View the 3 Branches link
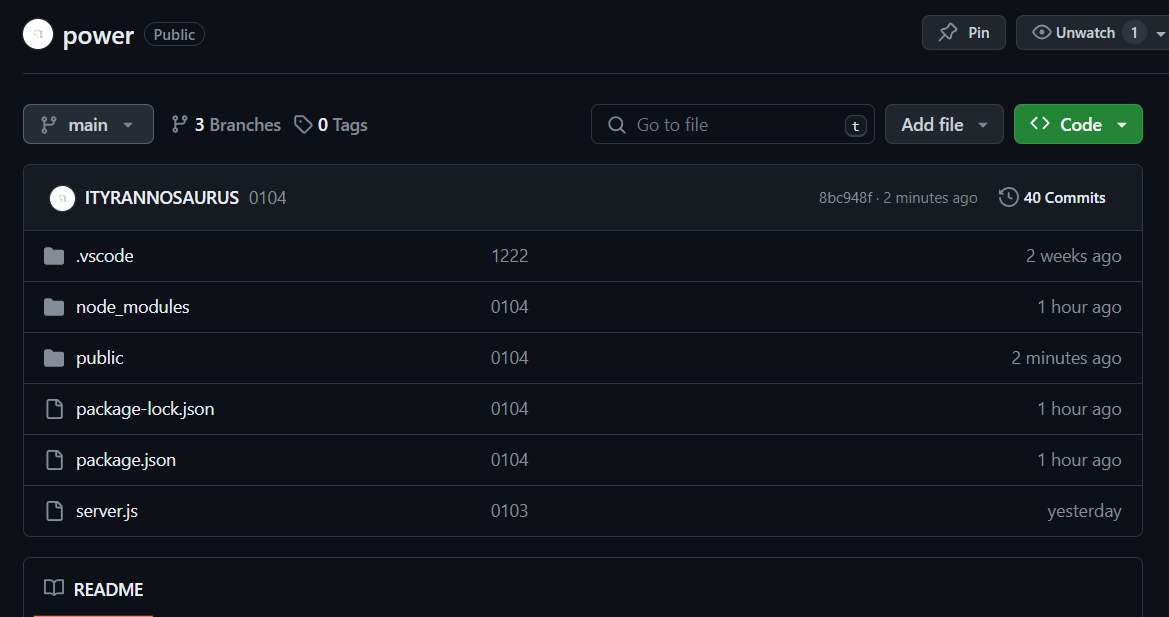The height and width of the screenshot is (617, 1169). click(226, 125)
